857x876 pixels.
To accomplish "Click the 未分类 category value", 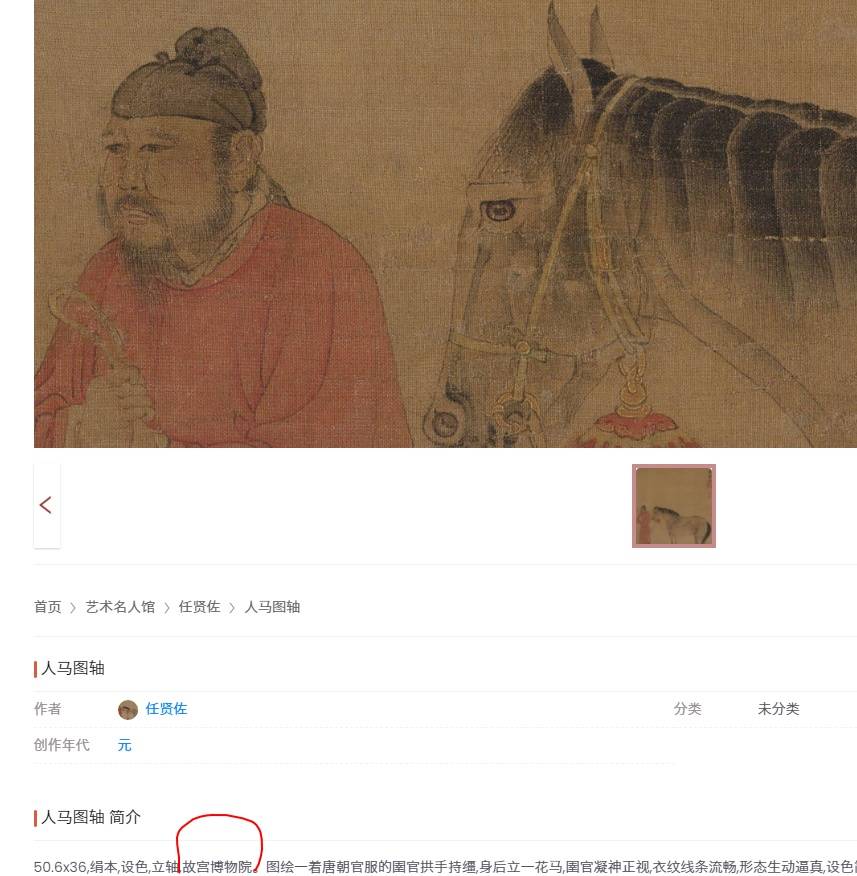I will tap(778, 709).
